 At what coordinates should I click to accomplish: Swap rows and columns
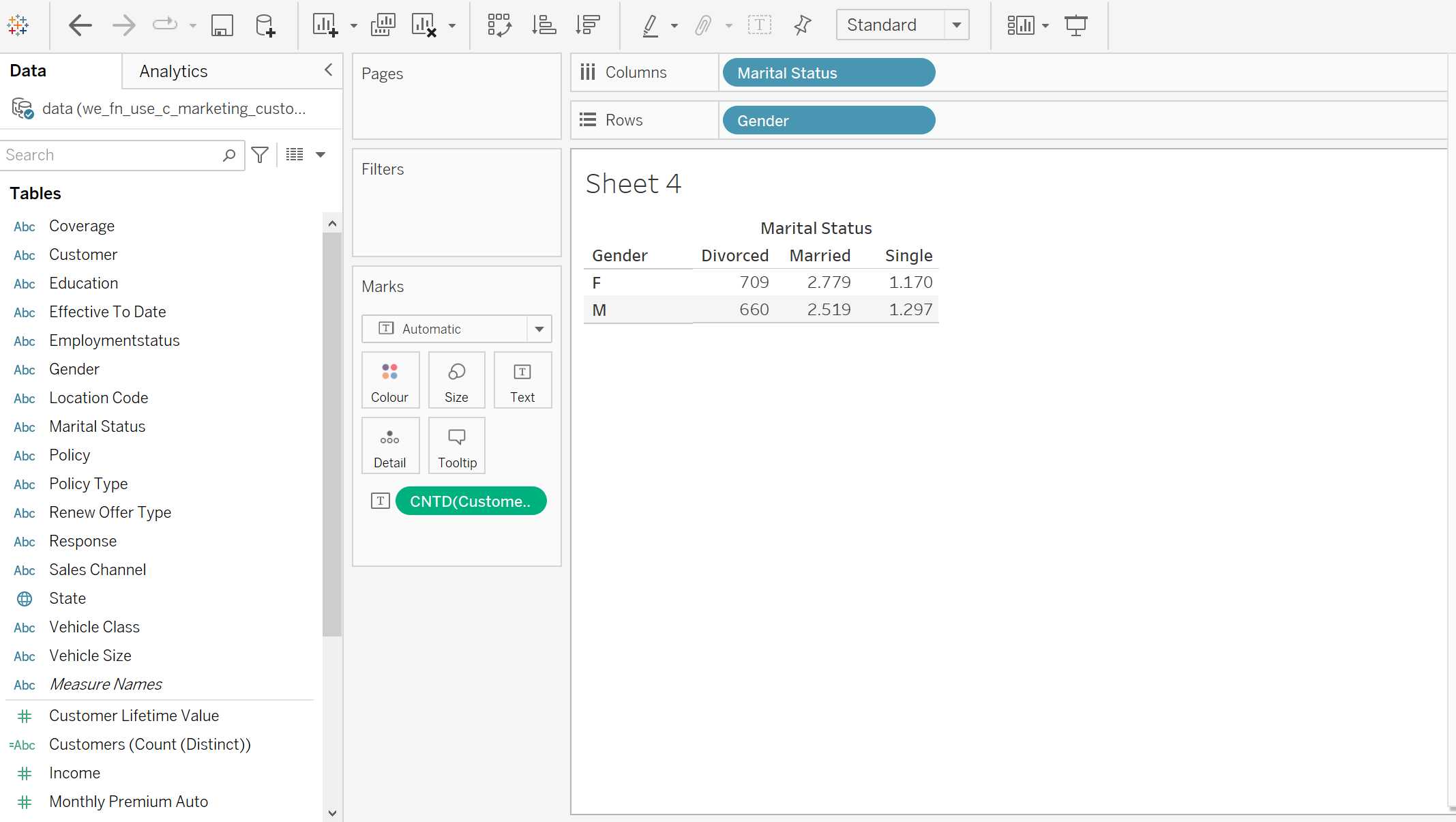click(x=500, y=25)
